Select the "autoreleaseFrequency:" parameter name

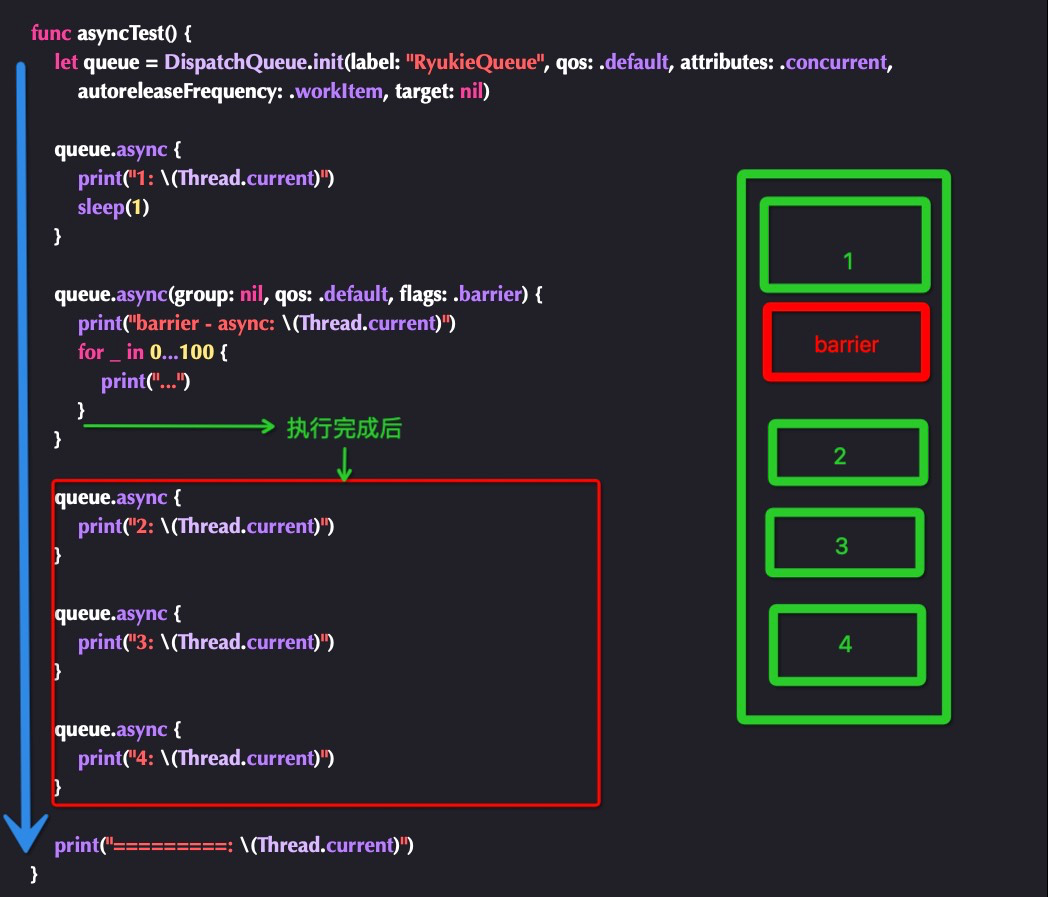[180, 91]
